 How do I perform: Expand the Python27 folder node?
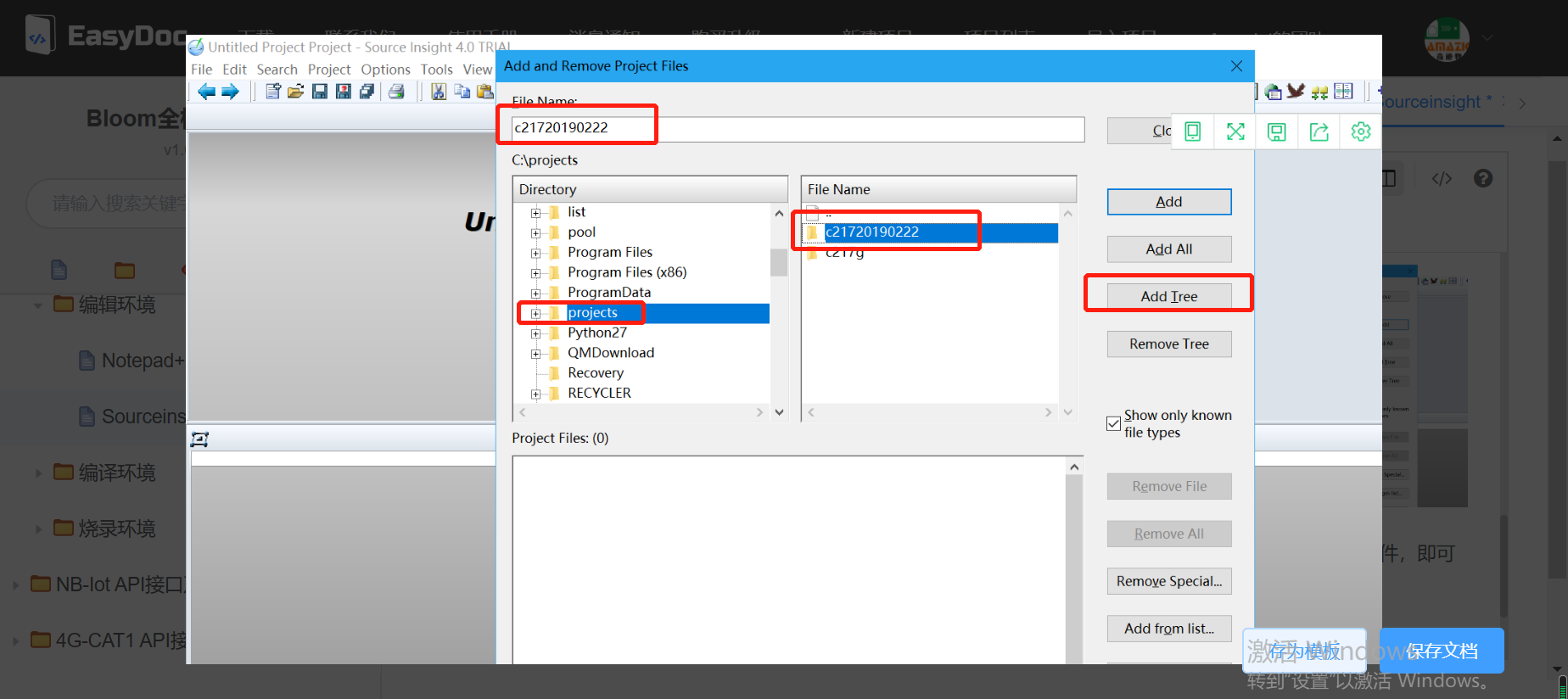[535, 334]
